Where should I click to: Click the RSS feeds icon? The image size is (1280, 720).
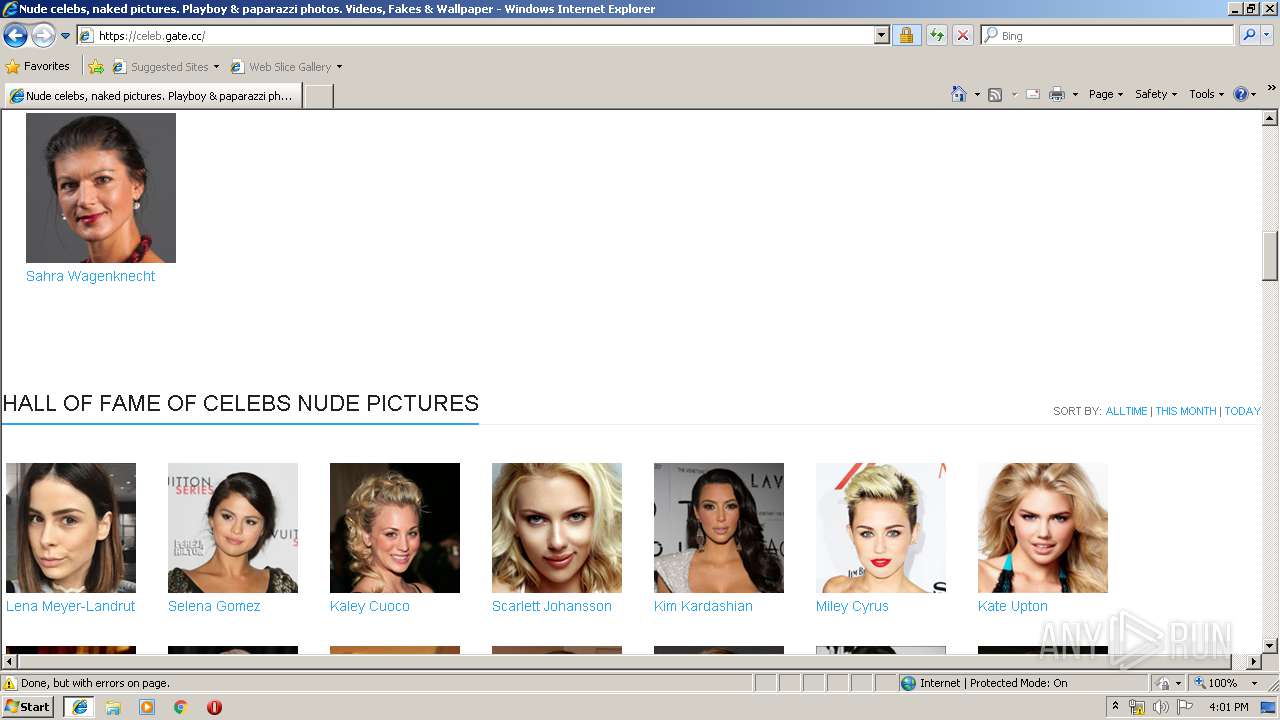point(995,94)
